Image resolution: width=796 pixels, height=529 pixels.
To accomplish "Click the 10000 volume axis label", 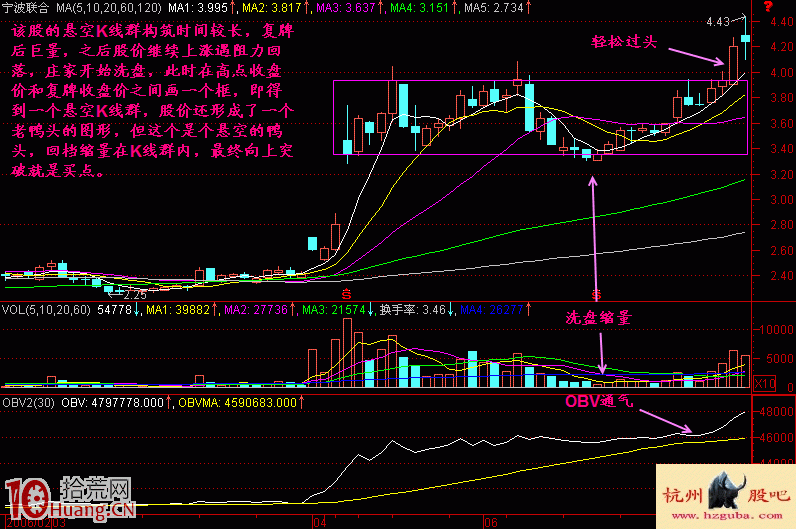I will tap(776, 329).
